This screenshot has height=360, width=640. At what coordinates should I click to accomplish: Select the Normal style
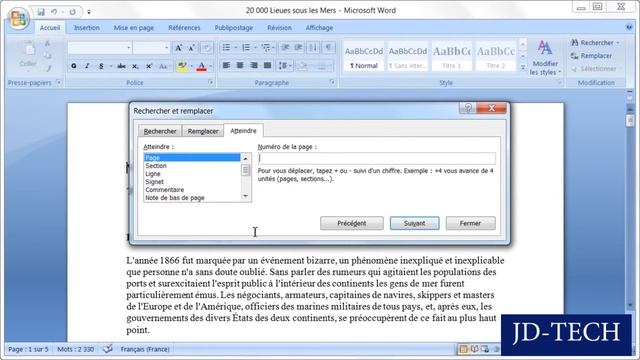364,56
